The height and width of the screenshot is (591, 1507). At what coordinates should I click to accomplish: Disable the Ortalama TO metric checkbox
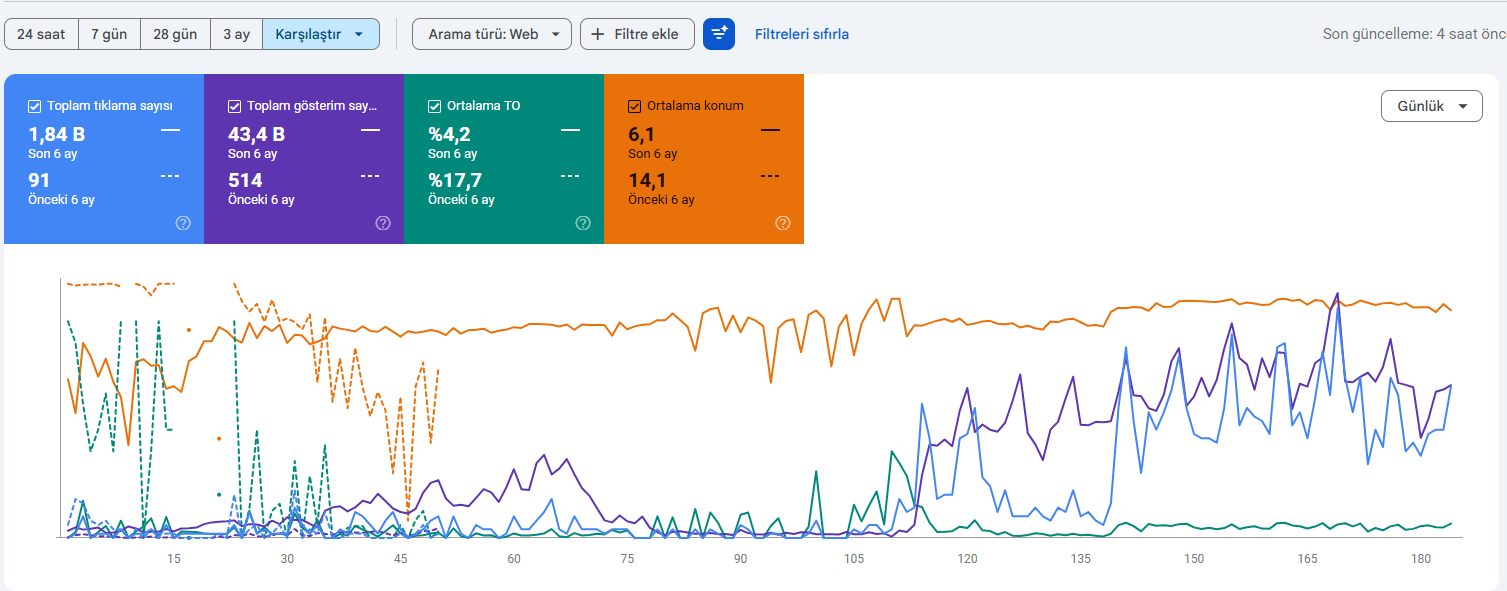(435, 106)
